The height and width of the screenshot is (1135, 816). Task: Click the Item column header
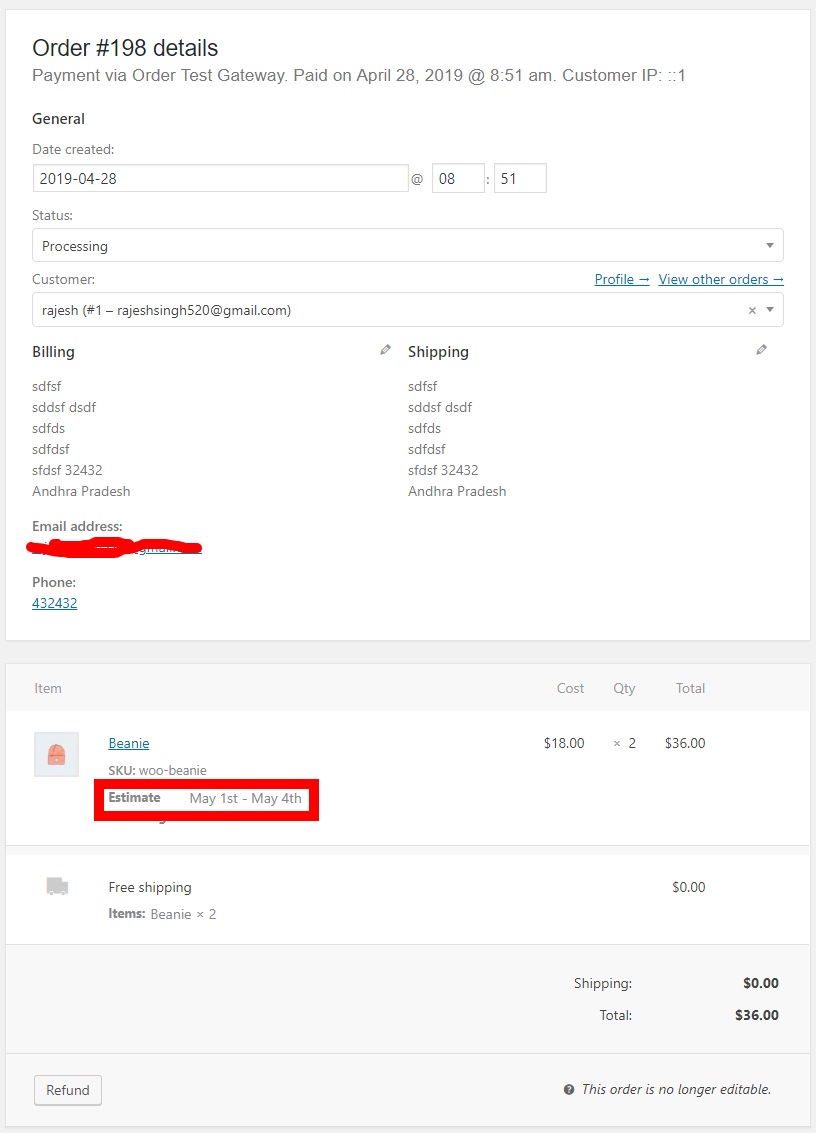pyautogui.click(x=47, y=688)
